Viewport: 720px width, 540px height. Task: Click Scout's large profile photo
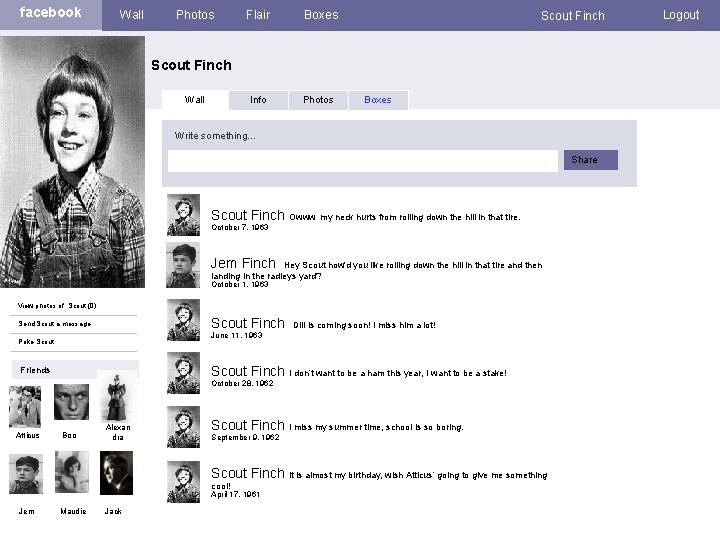pyautogui.click(x=73, y=162)
